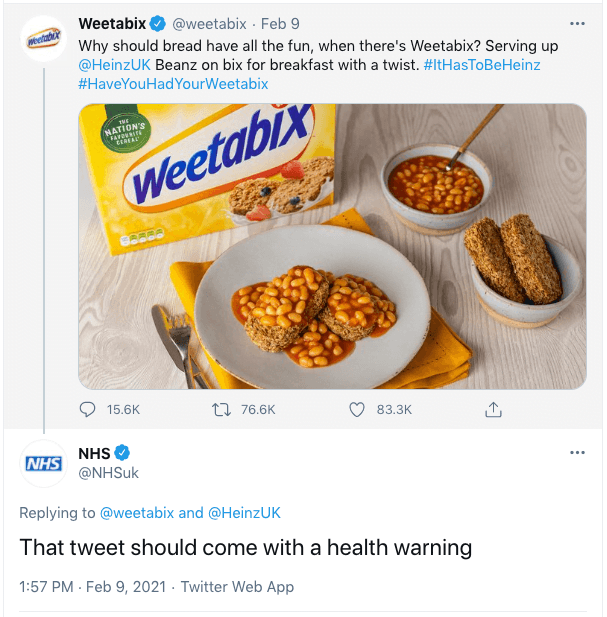Open more options on the NHS reply

(577, 453)
